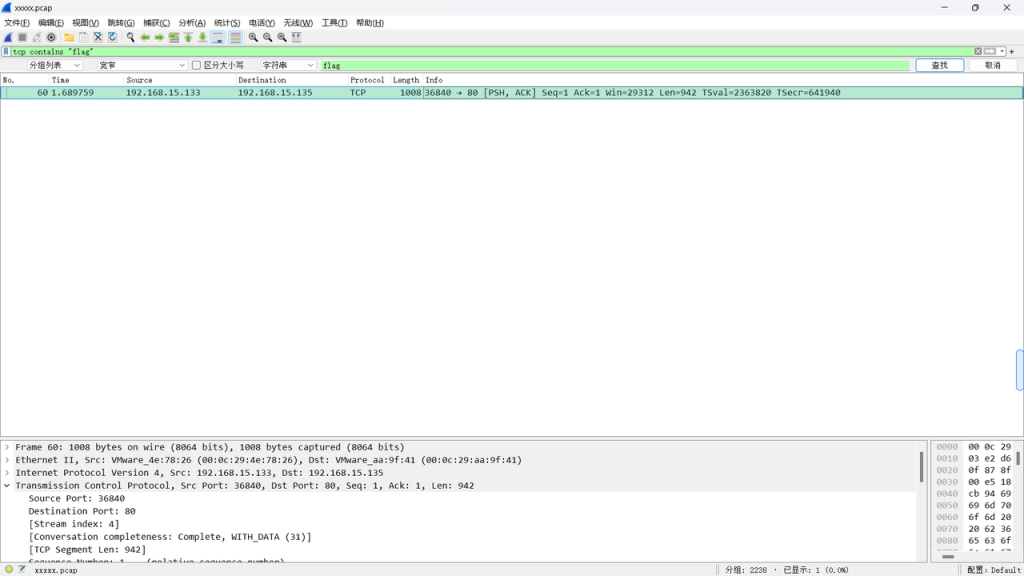Click the zoom in magnifier icon
The width and height of the screenshot is (1024, 576).
point(253,37)
